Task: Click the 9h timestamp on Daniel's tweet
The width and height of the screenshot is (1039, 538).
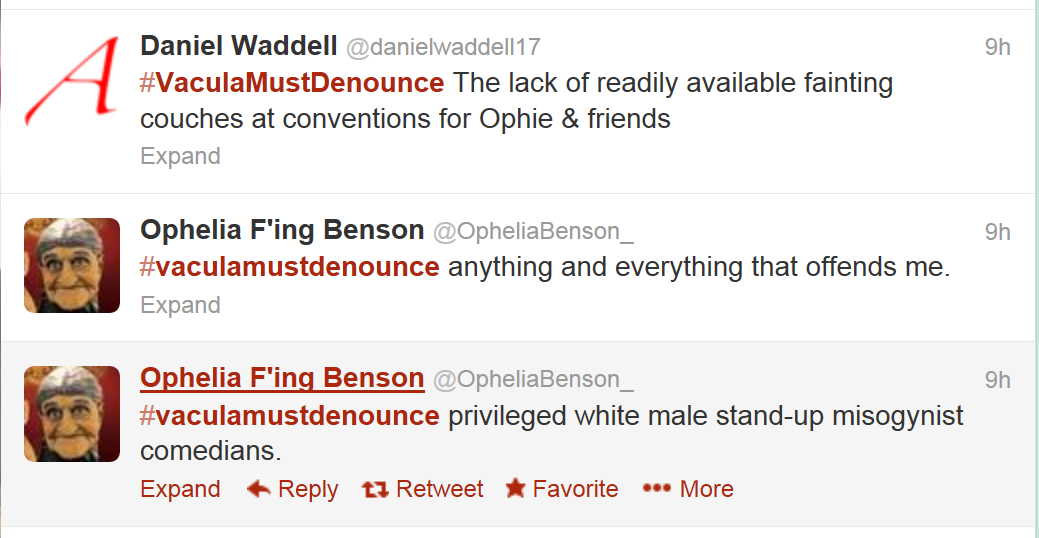Action: click(x=997, y=47)
